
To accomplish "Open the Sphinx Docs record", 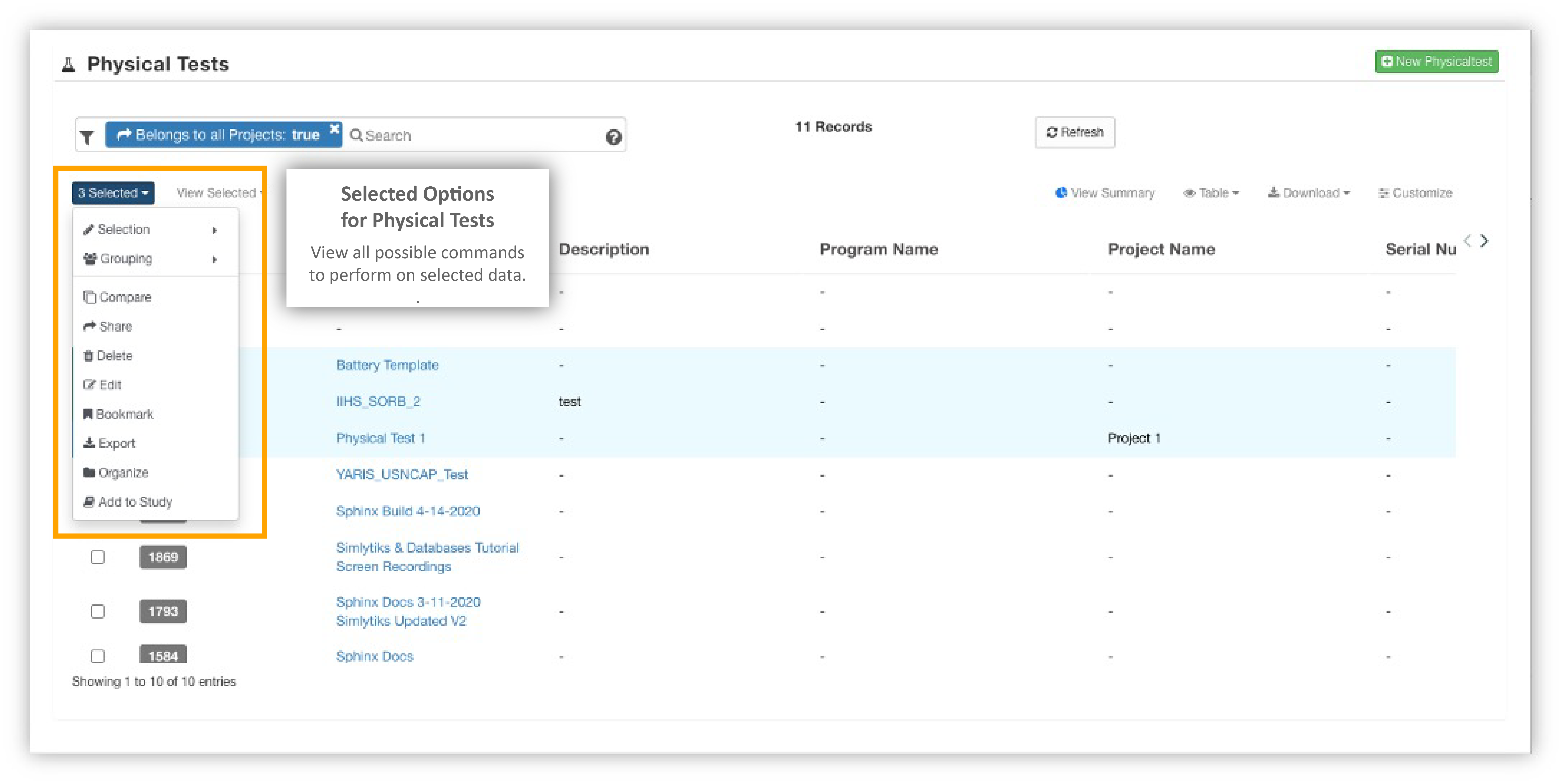I will pyautogui.click(x=375, y=656).
